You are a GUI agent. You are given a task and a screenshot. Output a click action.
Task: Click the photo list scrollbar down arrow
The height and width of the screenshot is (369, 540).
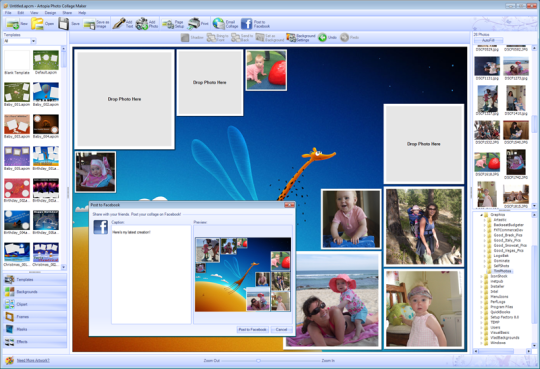pyautogui.click(x=534, y=206)
